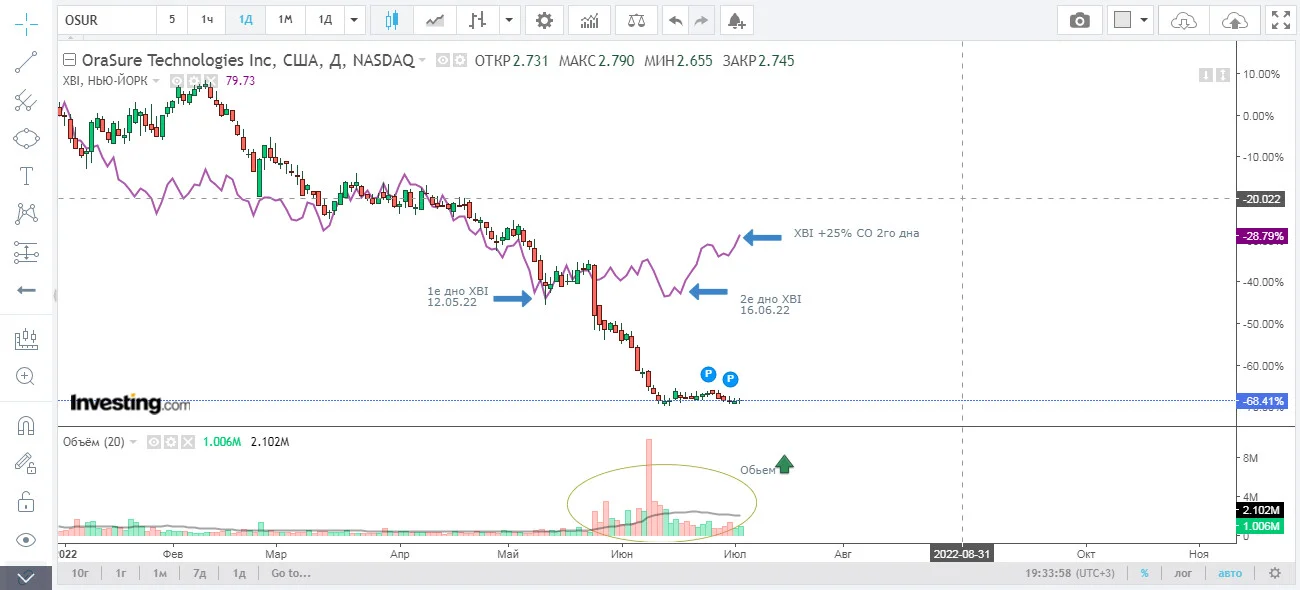Viewport: 1300px width, 590px height.
Task: Set the range to 7д
Action: pos(200,573)
